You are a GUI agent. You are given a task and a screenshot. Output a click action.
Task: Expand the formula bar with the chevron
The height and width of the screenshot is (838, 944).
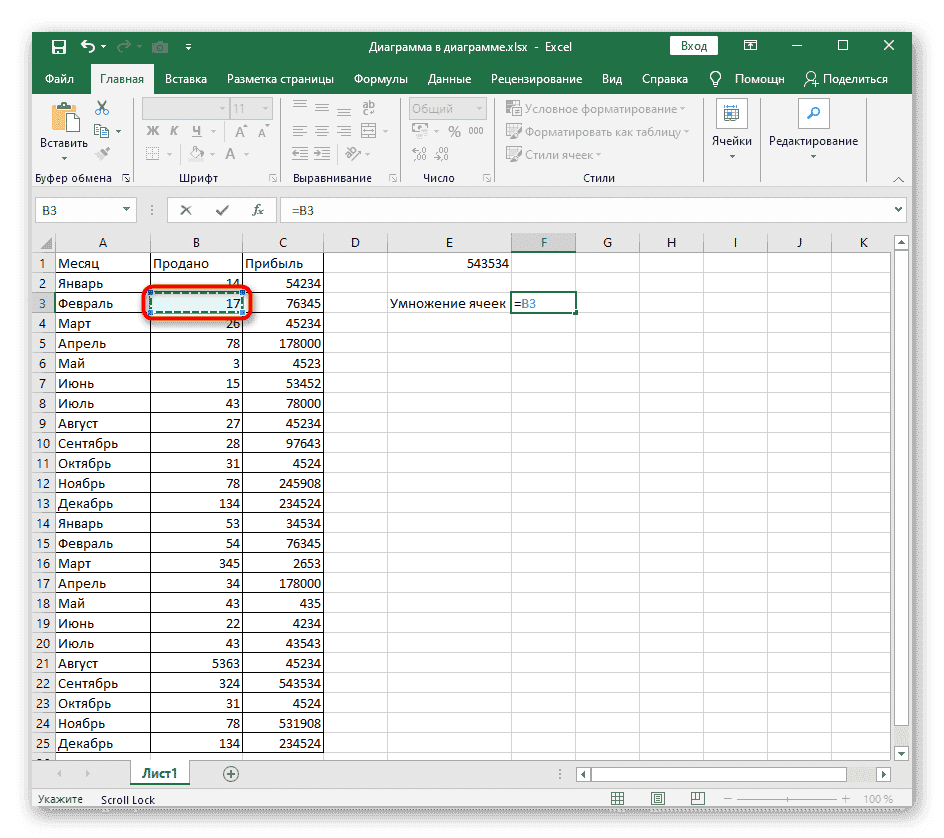898,210
